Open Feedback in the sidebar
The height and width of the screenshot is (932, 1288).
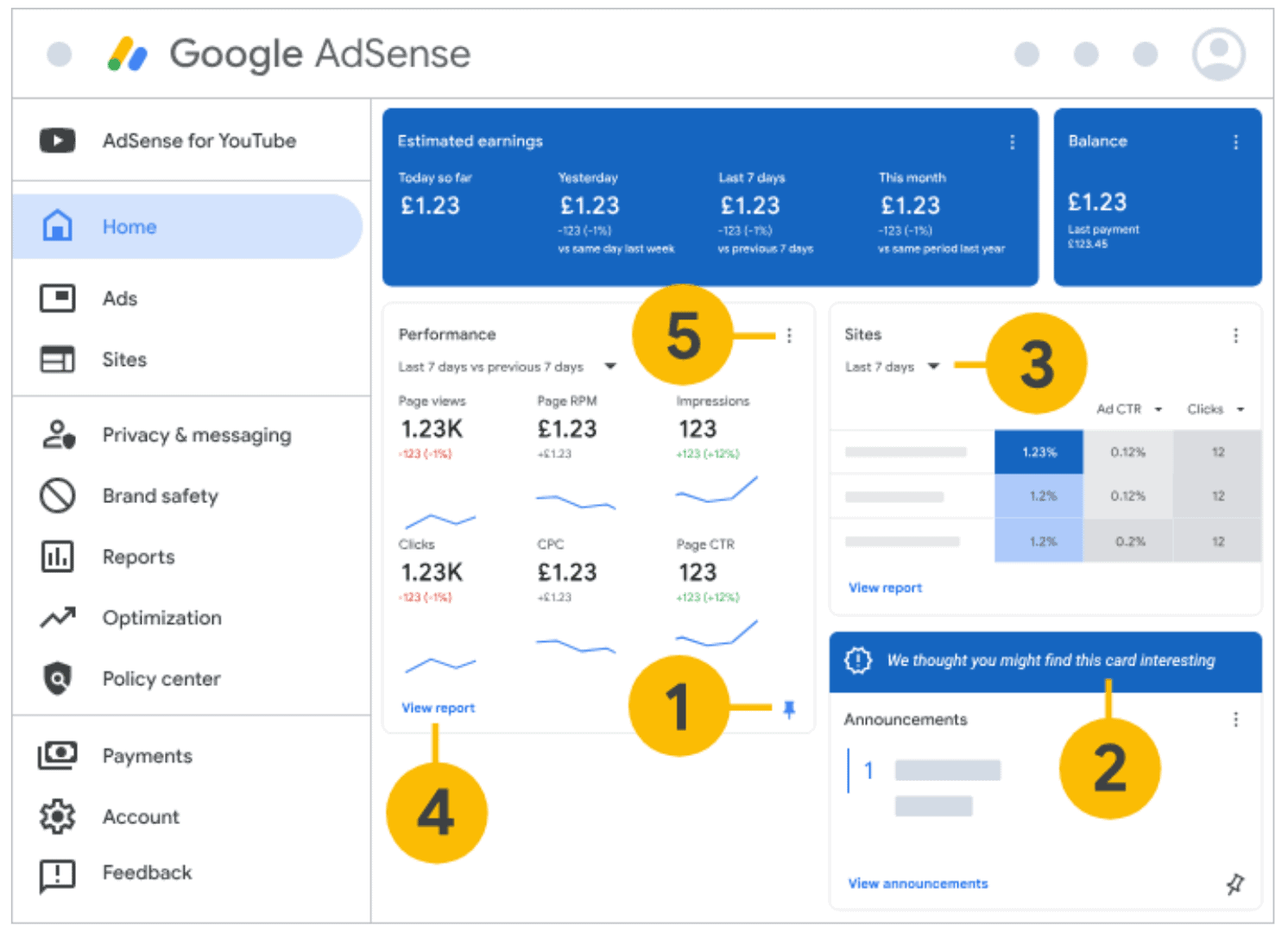pos(148,872)
